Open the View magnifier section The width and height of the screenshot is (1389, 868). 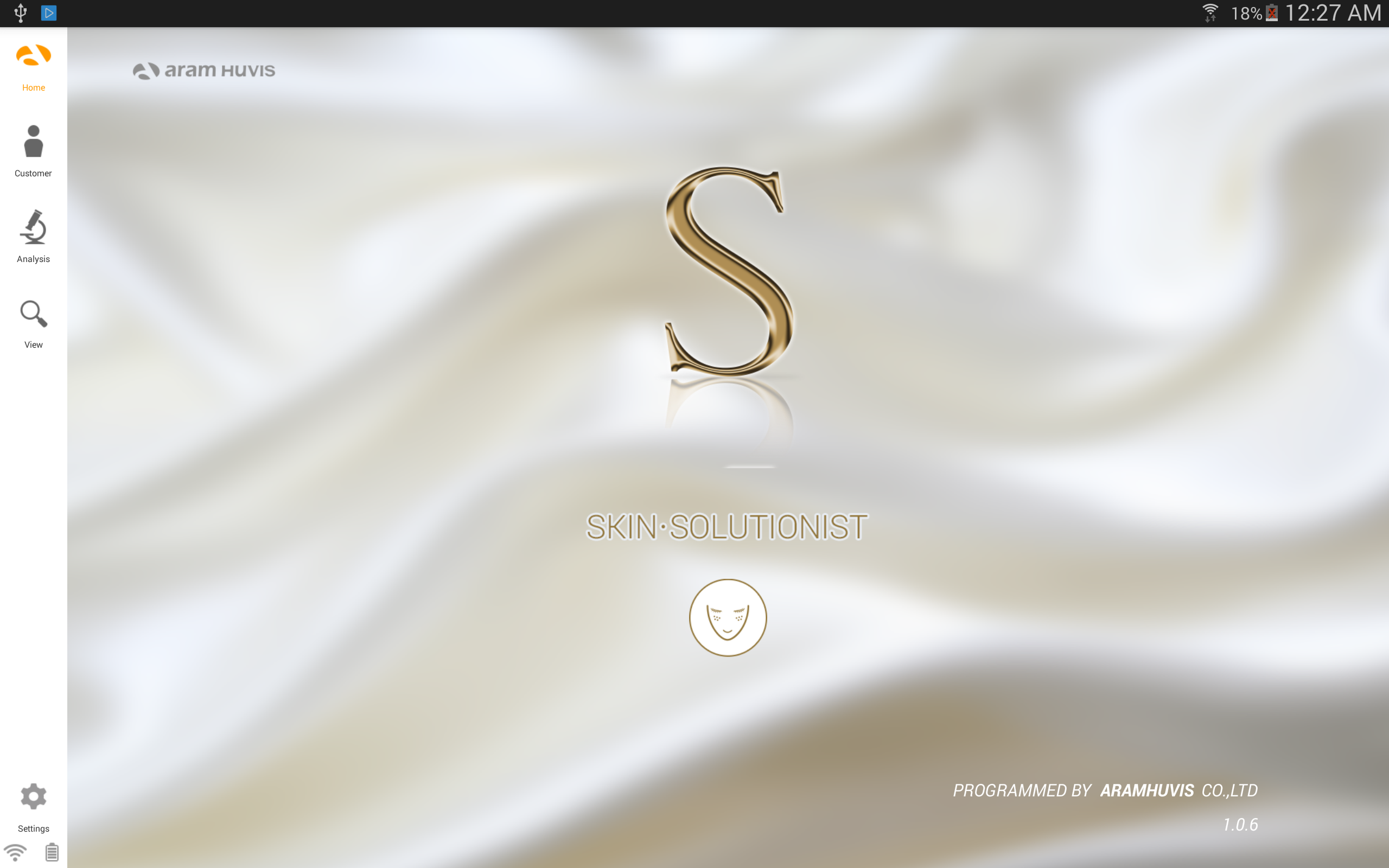point(33,324)
